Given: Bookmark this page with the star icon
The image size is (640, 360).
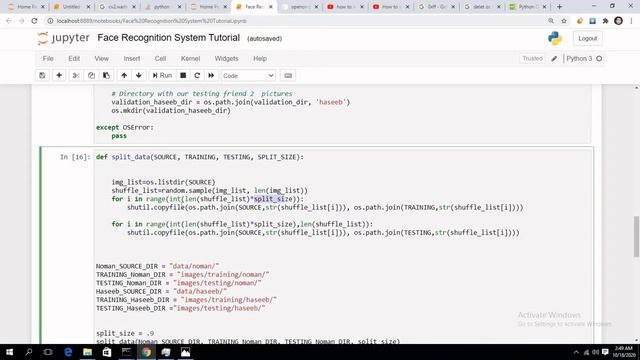Looking at the screenshot, I should pos(564,21).
